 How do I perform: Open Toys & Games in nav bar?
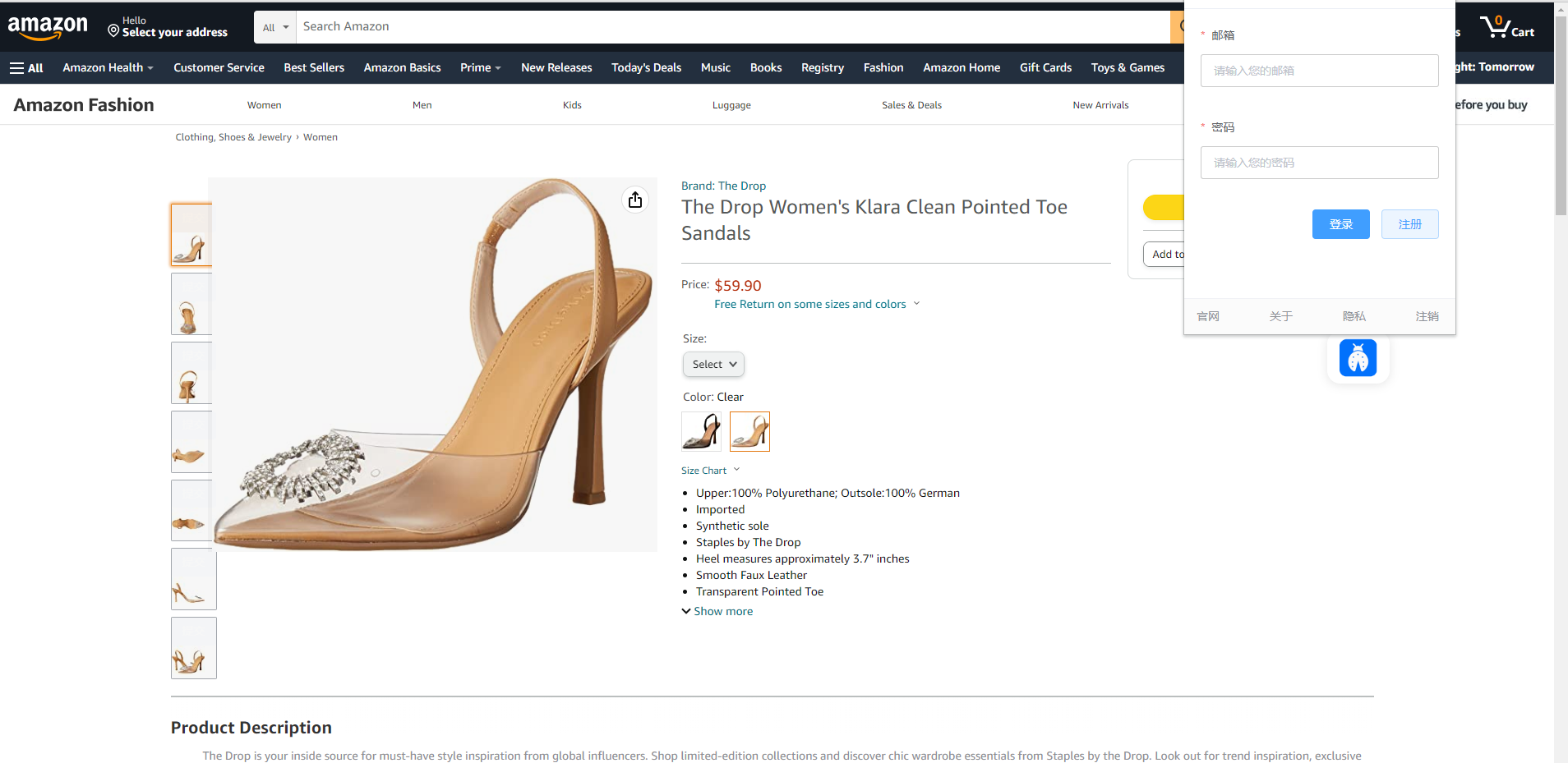1128,68
